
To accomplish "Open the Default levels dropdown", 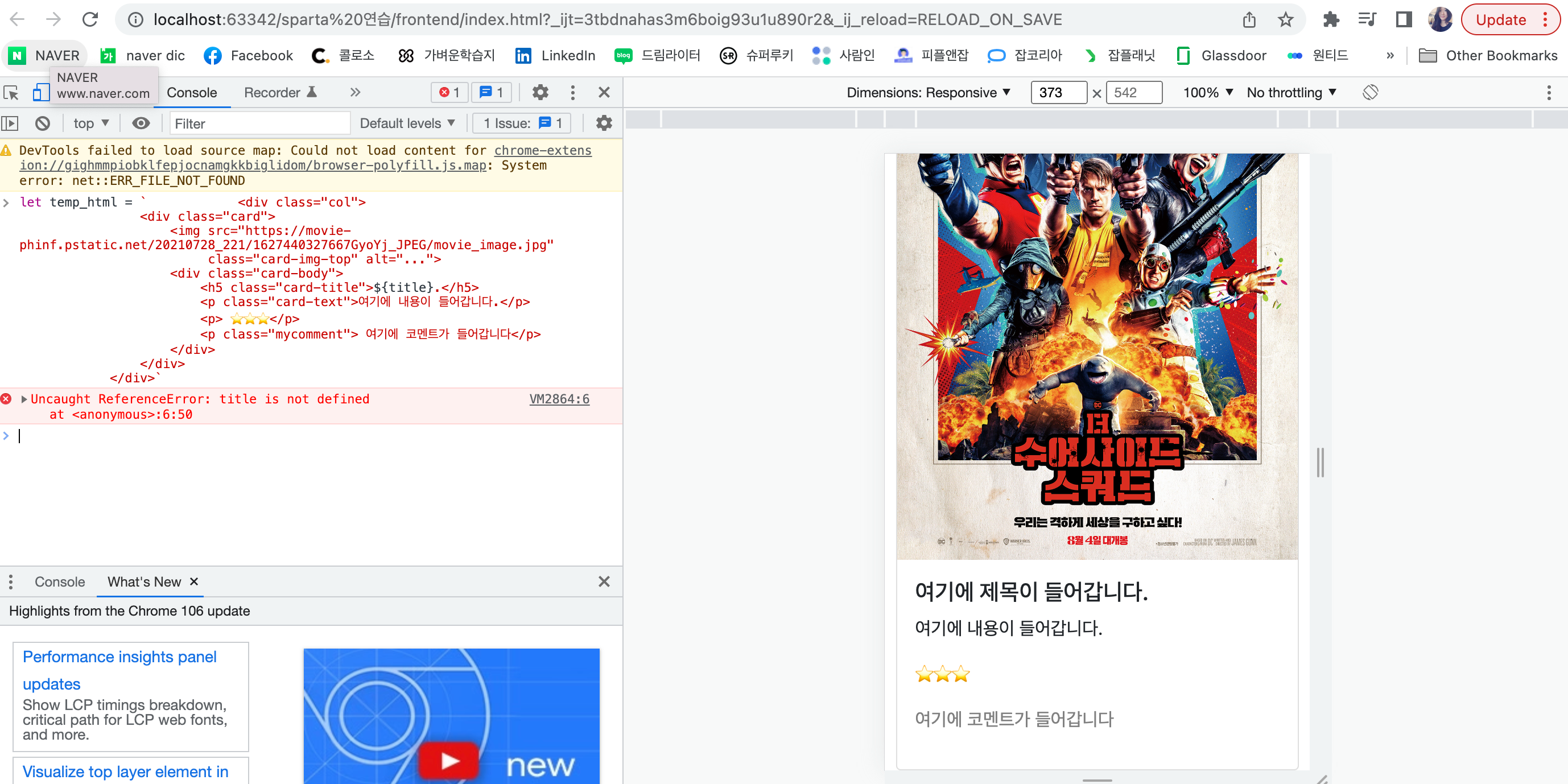I will coord(407,123).
